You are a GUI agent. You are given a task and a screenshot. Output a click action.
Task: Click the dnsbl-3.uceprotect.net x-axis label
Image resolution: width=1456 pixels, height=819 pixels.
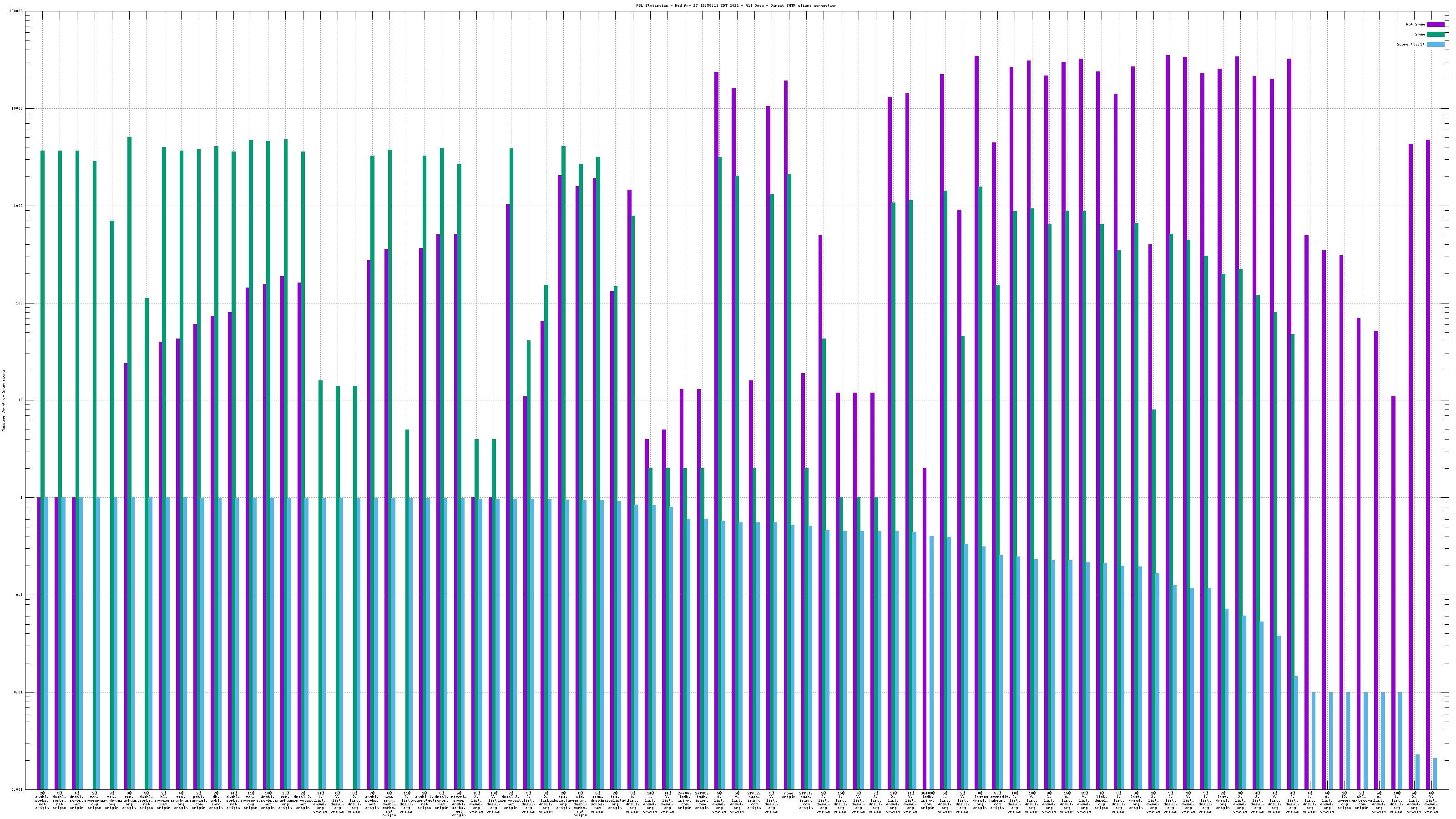(x=511, y=800)
